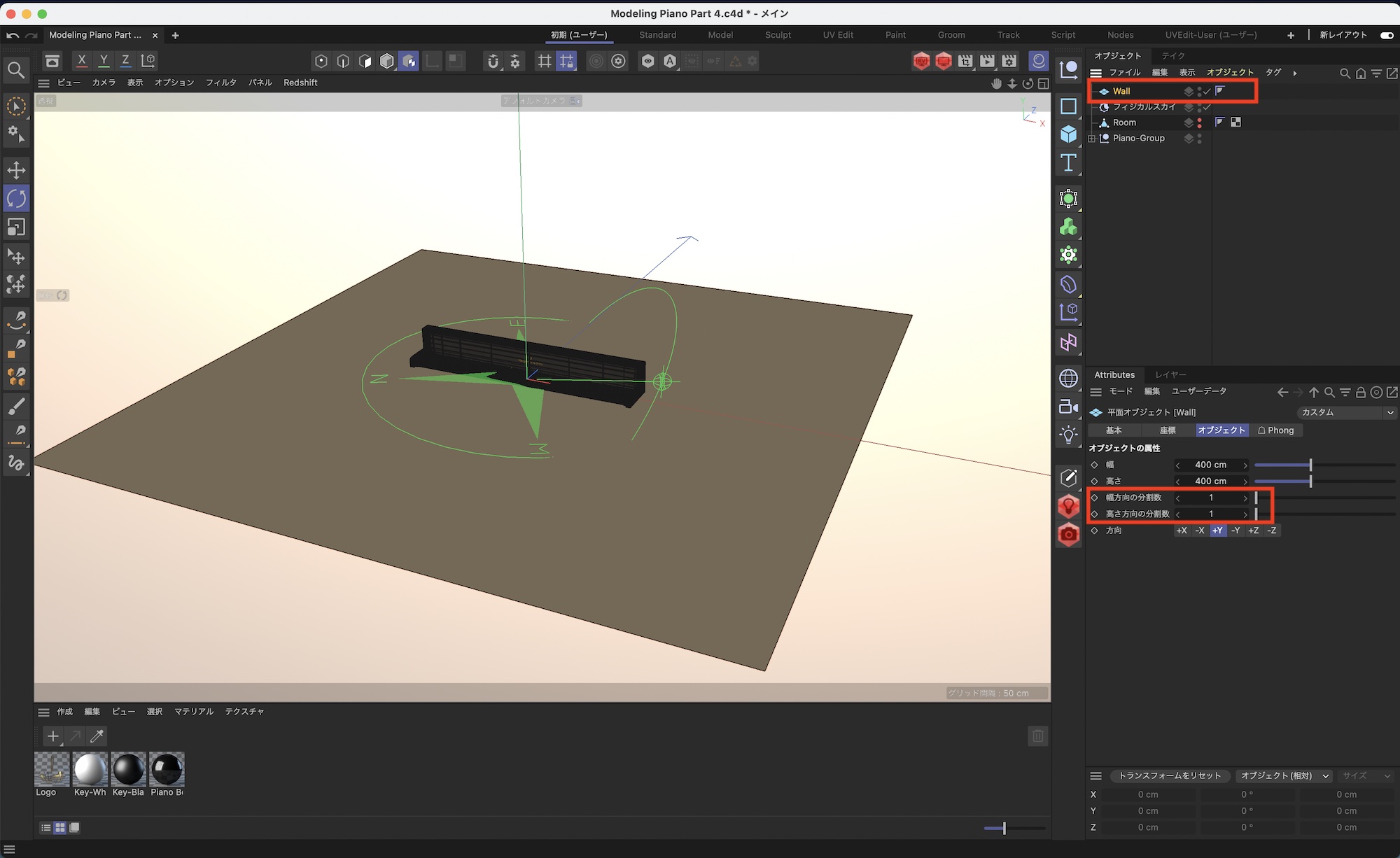1400x858 pixels.
Task: Switch to the Sculpt layout tab
Action: pyautogui.click(x=778, y=35)
